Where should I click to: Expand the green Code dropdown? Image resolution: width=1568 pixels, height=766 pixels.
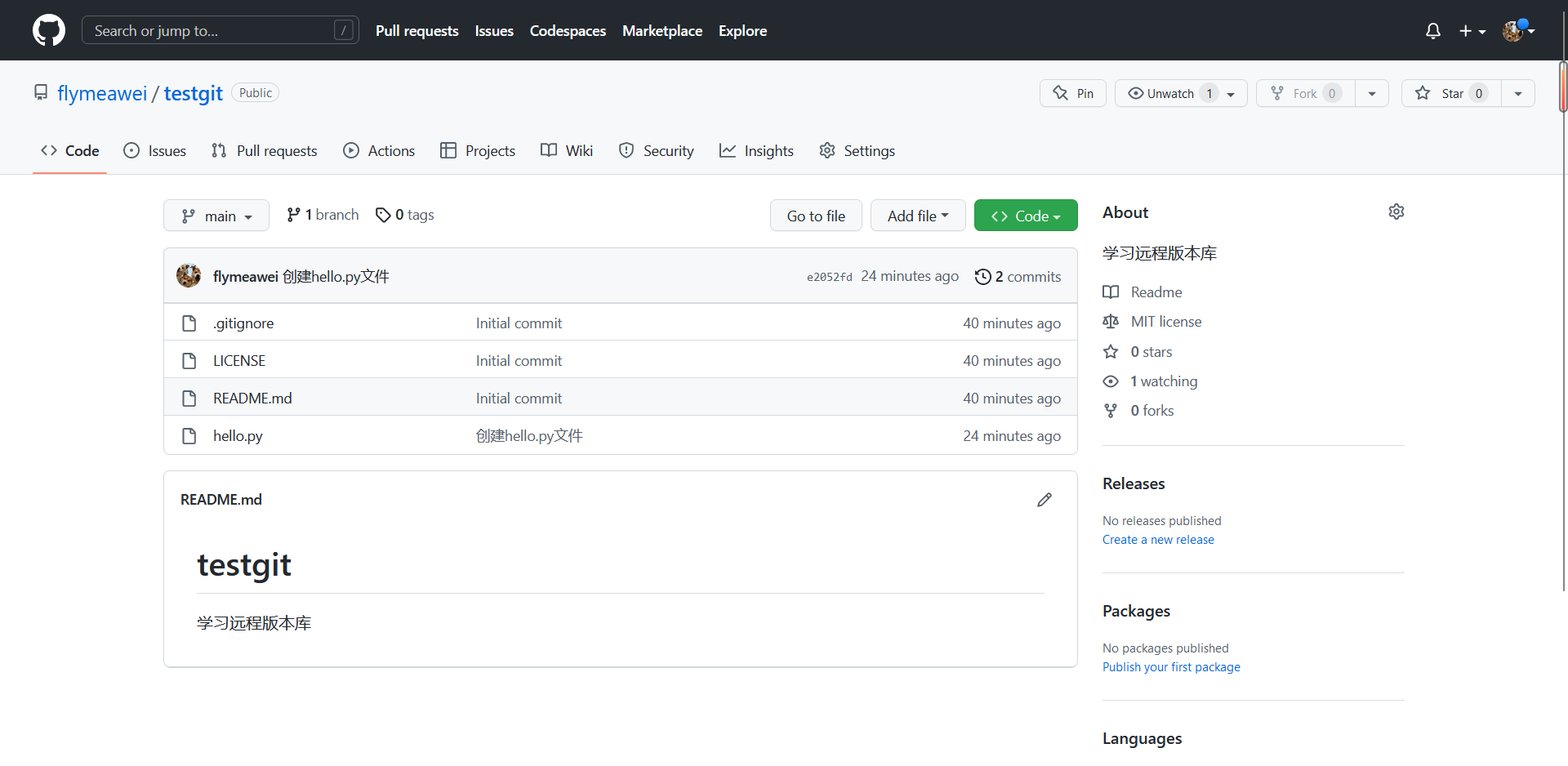pyautogui.click(x=1026, y=216)
